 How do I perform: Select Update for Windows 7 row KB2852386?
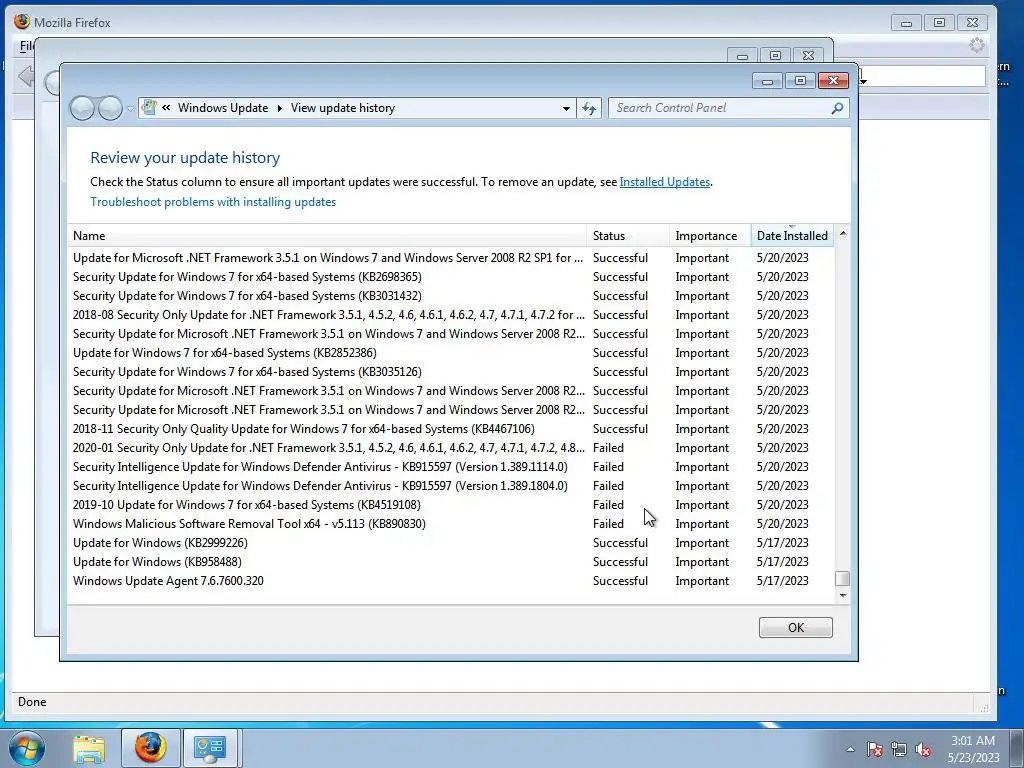(x=451, y=353)
